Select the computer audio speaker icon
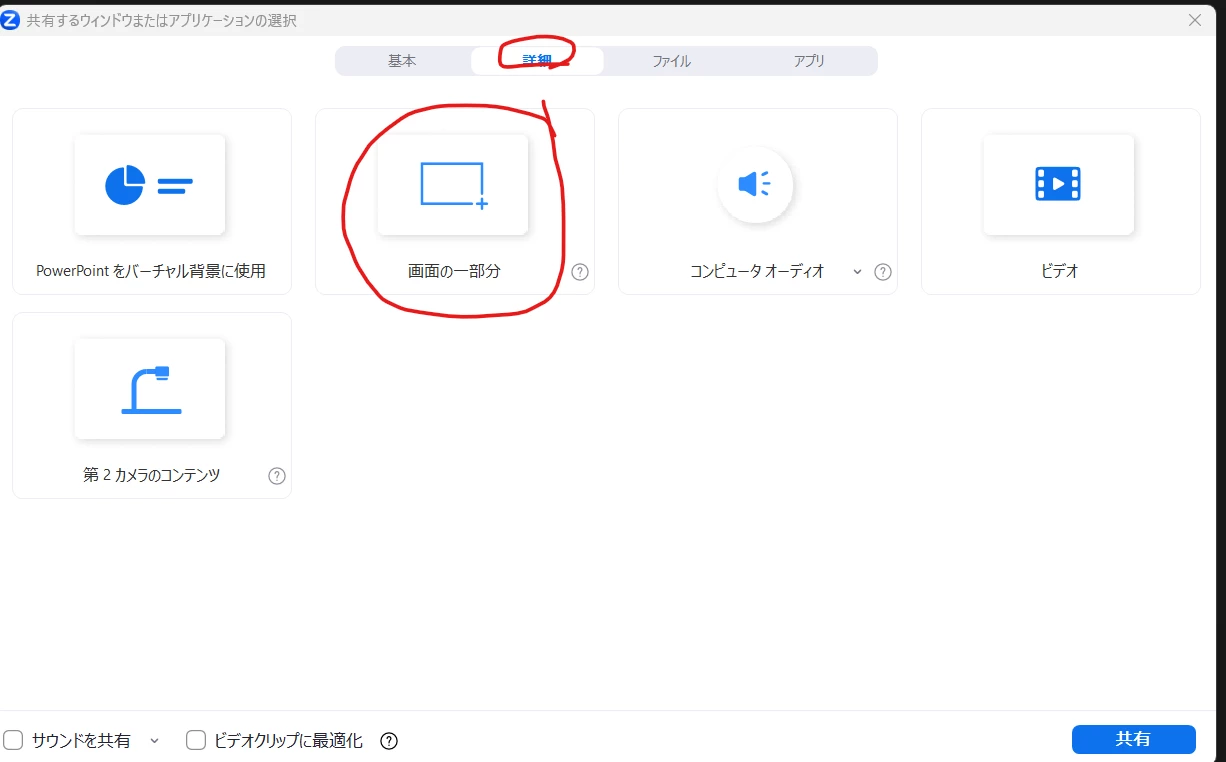1226x762 pixels. 755,185
